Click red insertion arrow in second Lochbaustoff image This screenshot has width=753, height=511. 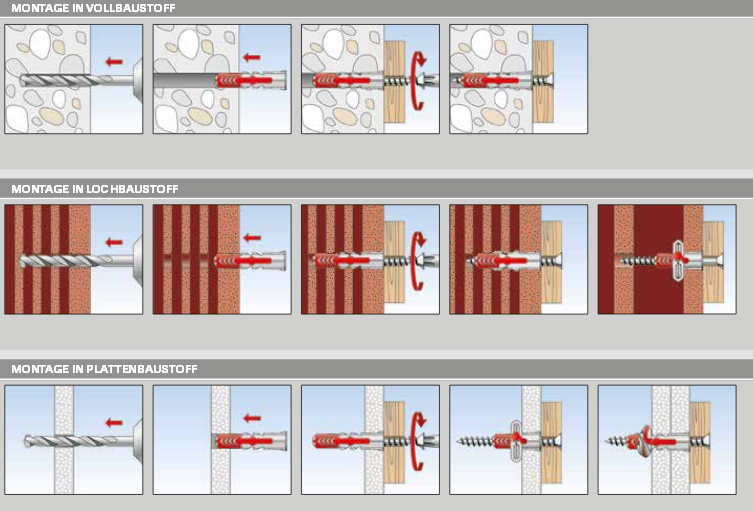click(x=252, y=238)
